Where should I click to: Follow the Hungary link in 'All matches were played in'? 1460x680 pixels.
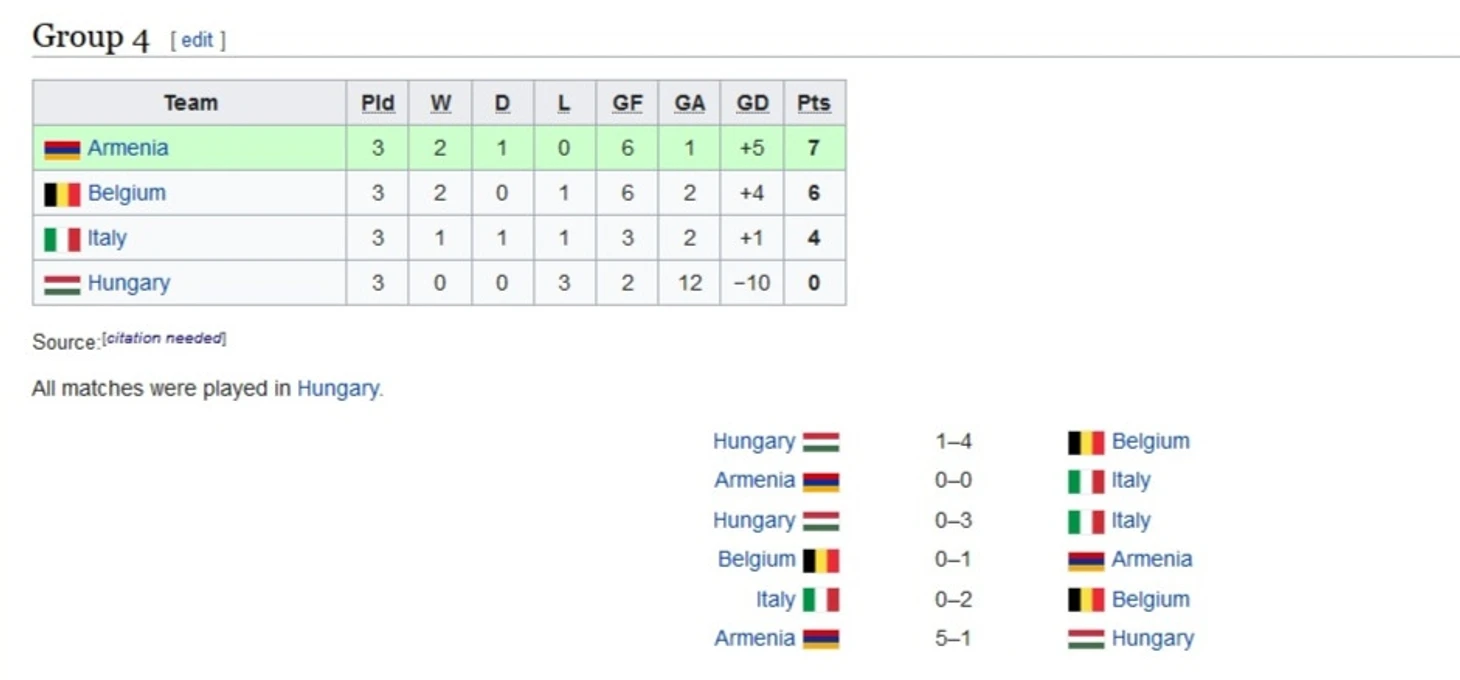pyautogui.click(x=338, y=389)
